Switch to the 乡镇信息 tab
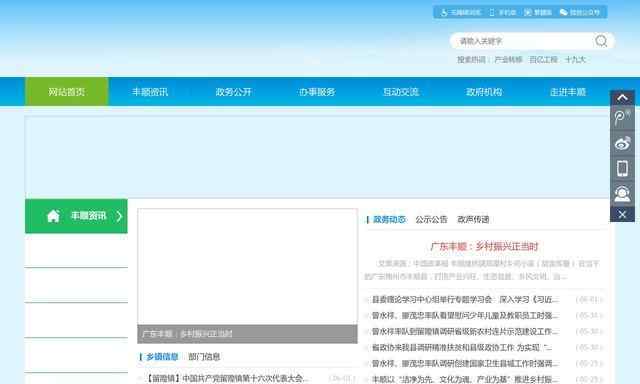 pos(162,357)
